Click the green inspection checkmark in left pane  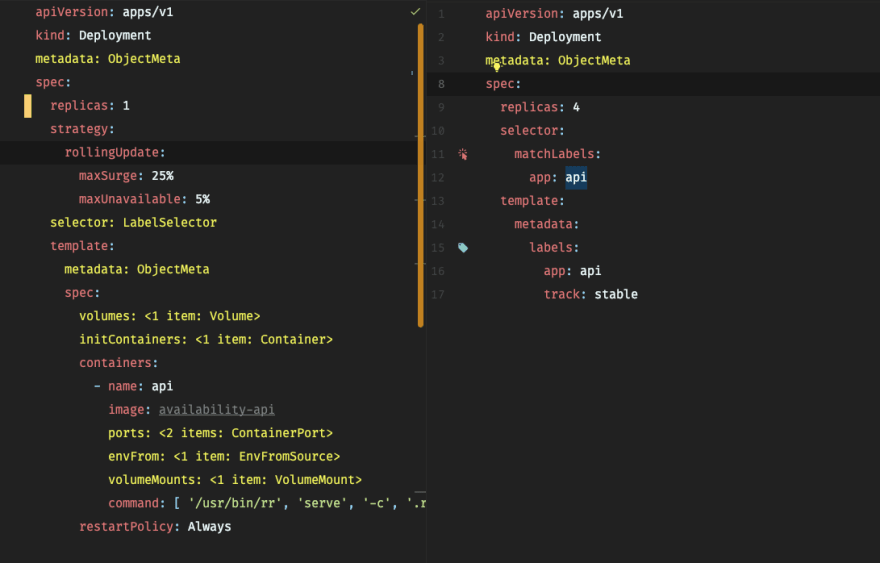[x=415, y=11]
